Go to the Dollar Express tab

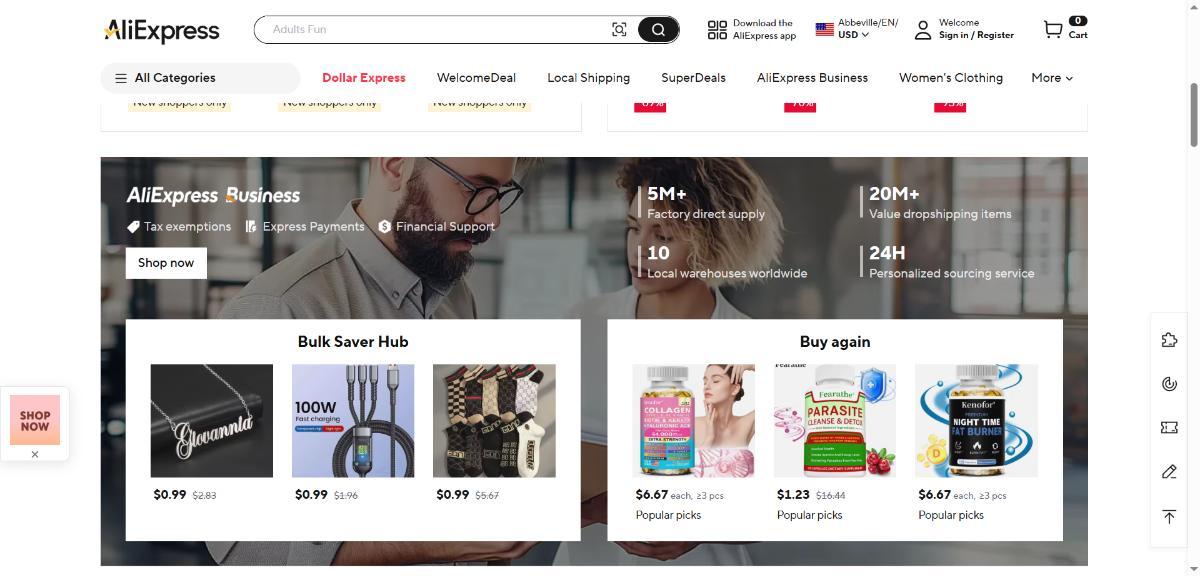coord(364,78)
